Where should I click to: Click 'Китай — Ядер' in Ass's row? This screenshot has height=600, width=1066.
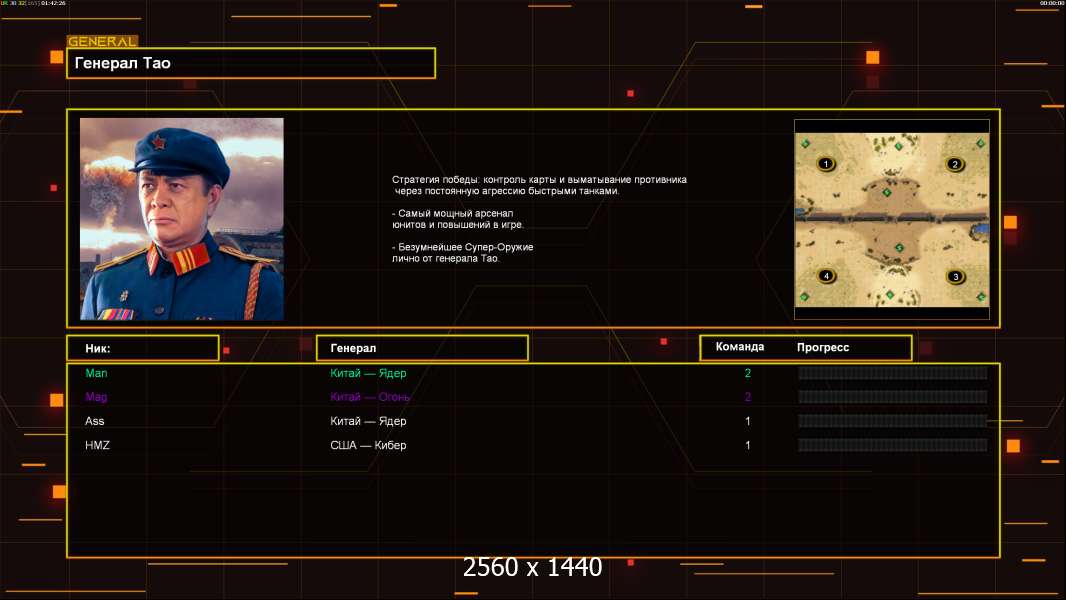point(368,421)
